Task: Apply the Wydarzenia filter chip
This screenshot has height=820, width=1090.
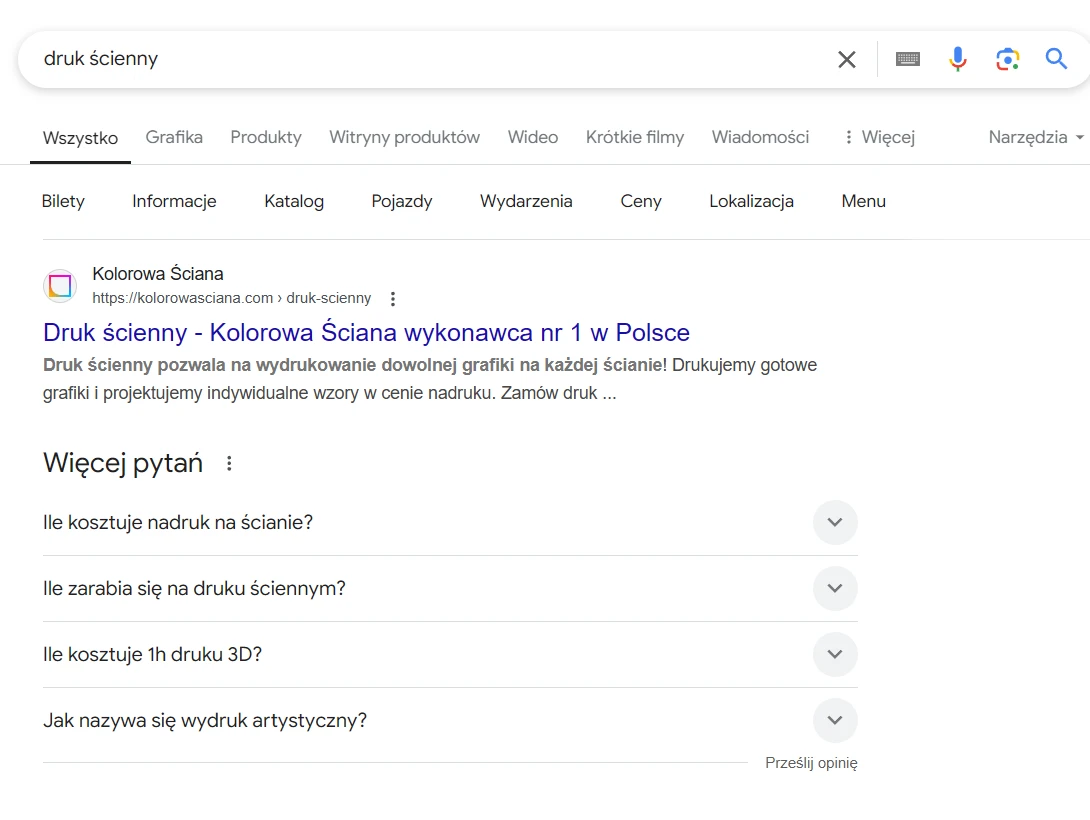Action: coord(526,201)
